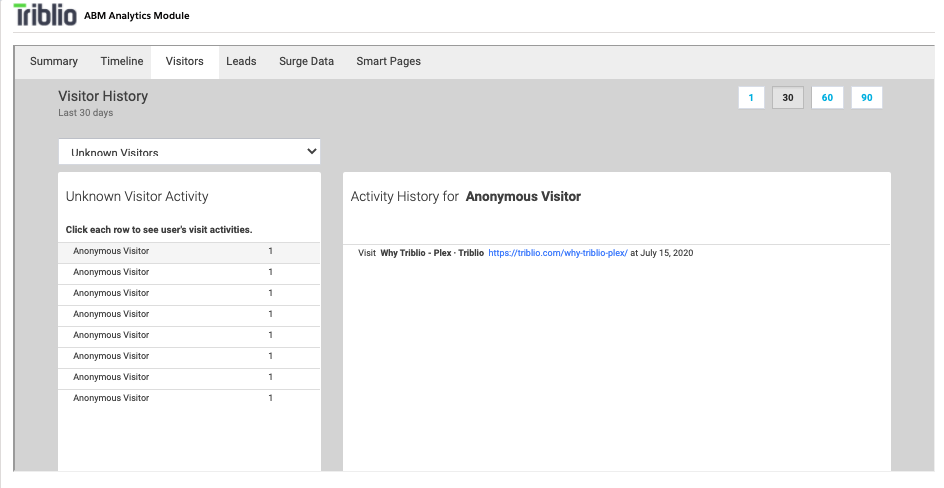
Task: Choose the 60 days range button
Action: (827, 97)
